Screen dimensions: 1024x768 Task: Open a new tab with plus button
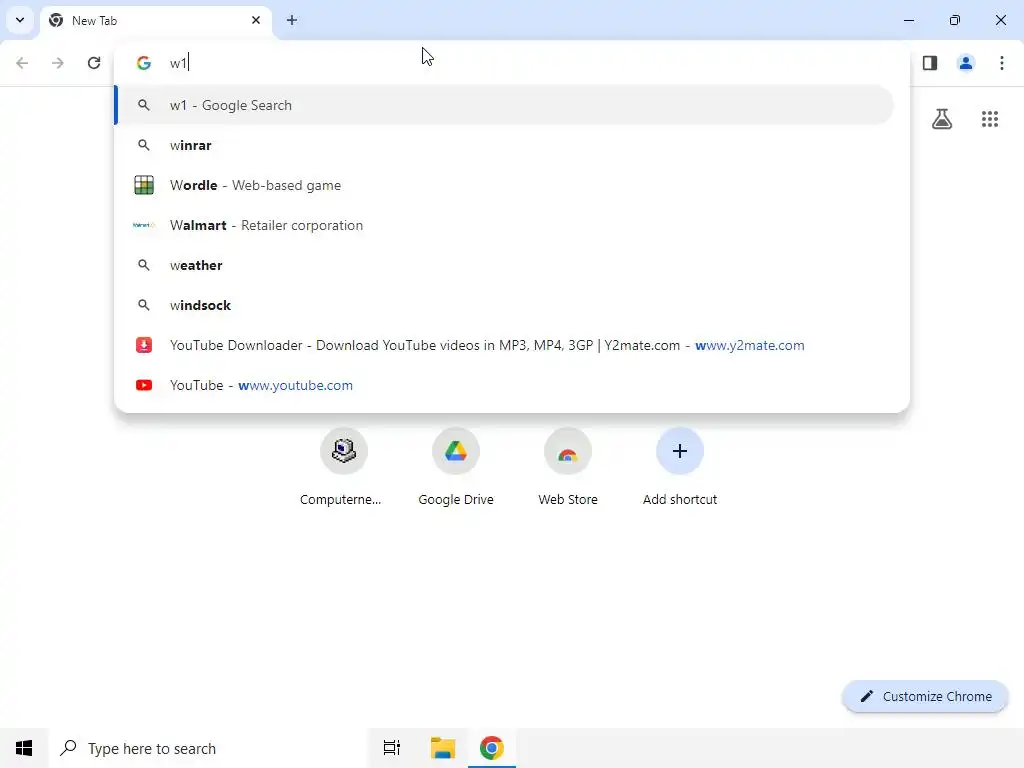point(292,20)
